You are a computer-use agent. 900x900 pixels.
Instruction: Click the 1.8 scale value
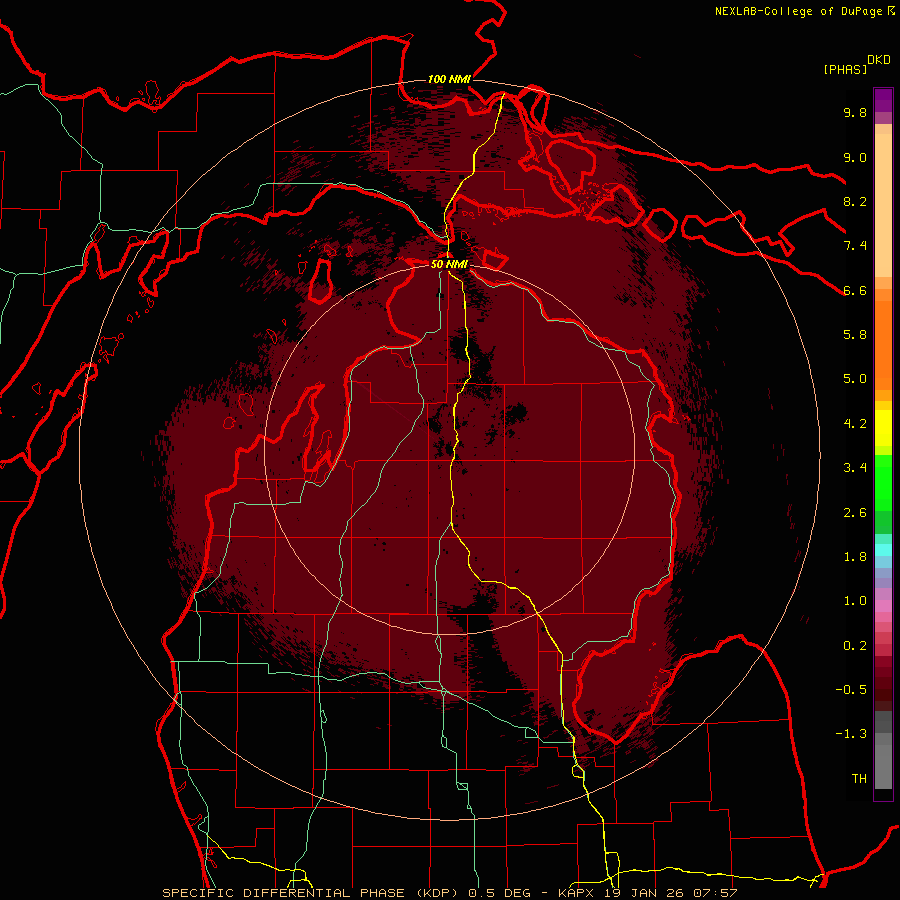[x=855, y=557]
